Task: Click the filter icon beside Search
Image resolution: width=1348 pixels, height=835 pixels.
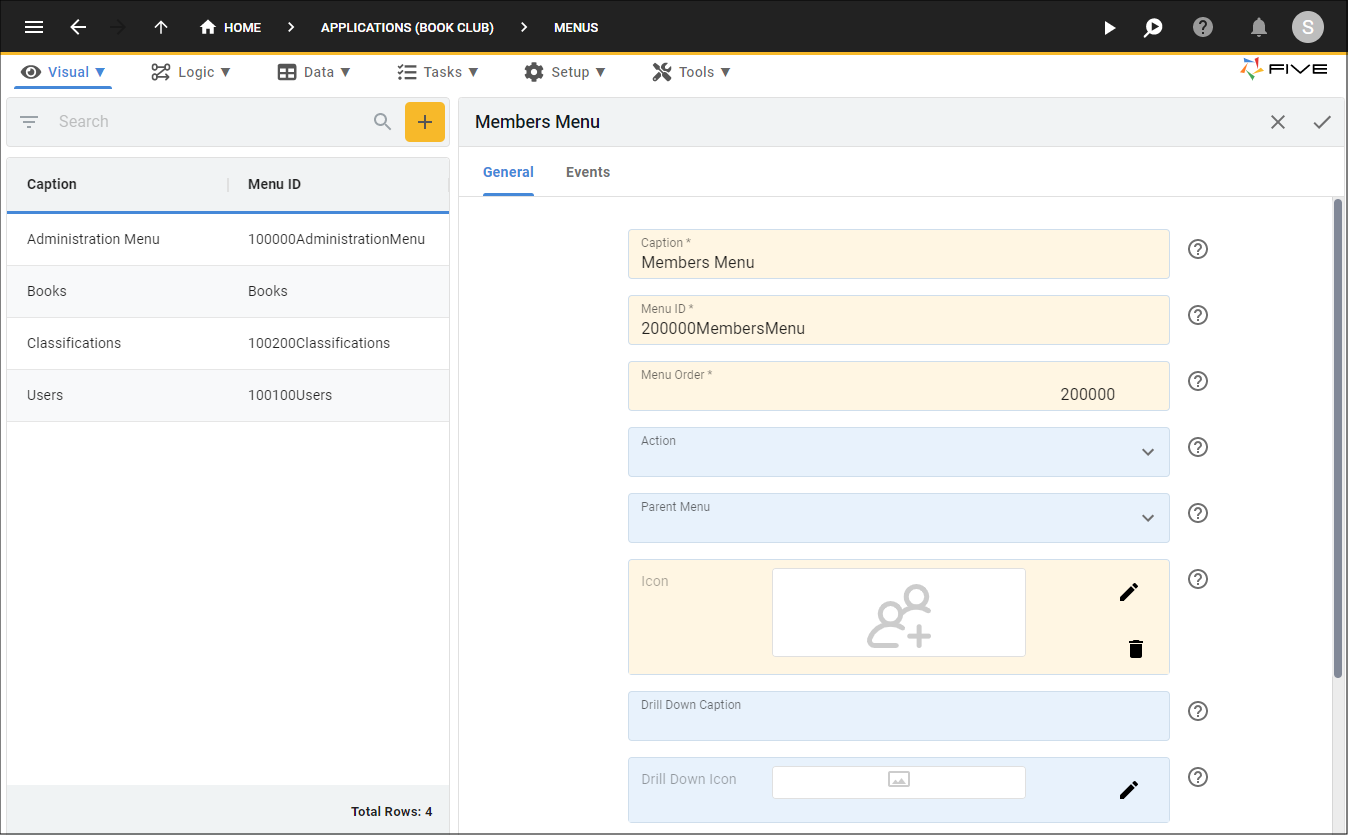Action: click(x=29, y=122)
